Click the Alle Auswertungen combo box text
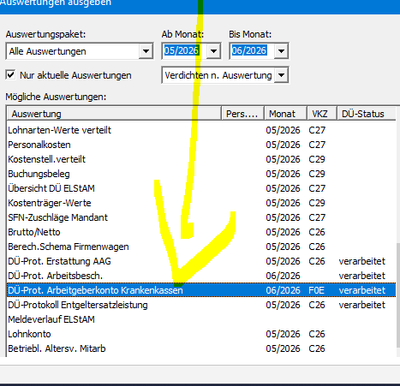The image size is (400, 386). [47, 51]
